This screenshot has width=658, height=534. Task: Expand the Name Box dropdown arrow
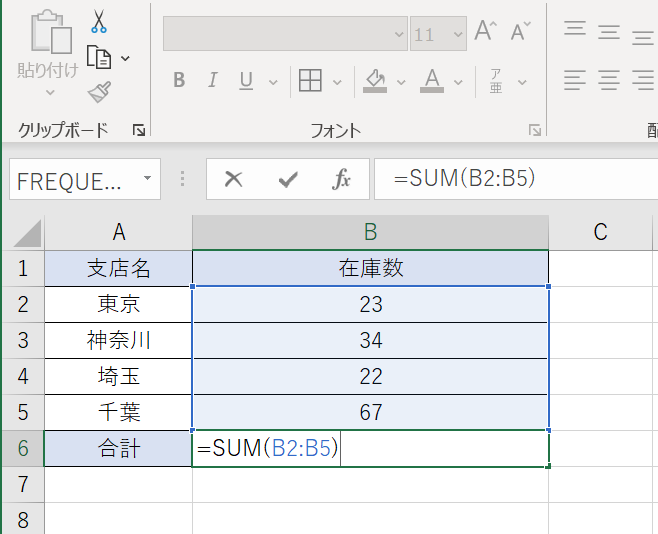click(147, 179)
